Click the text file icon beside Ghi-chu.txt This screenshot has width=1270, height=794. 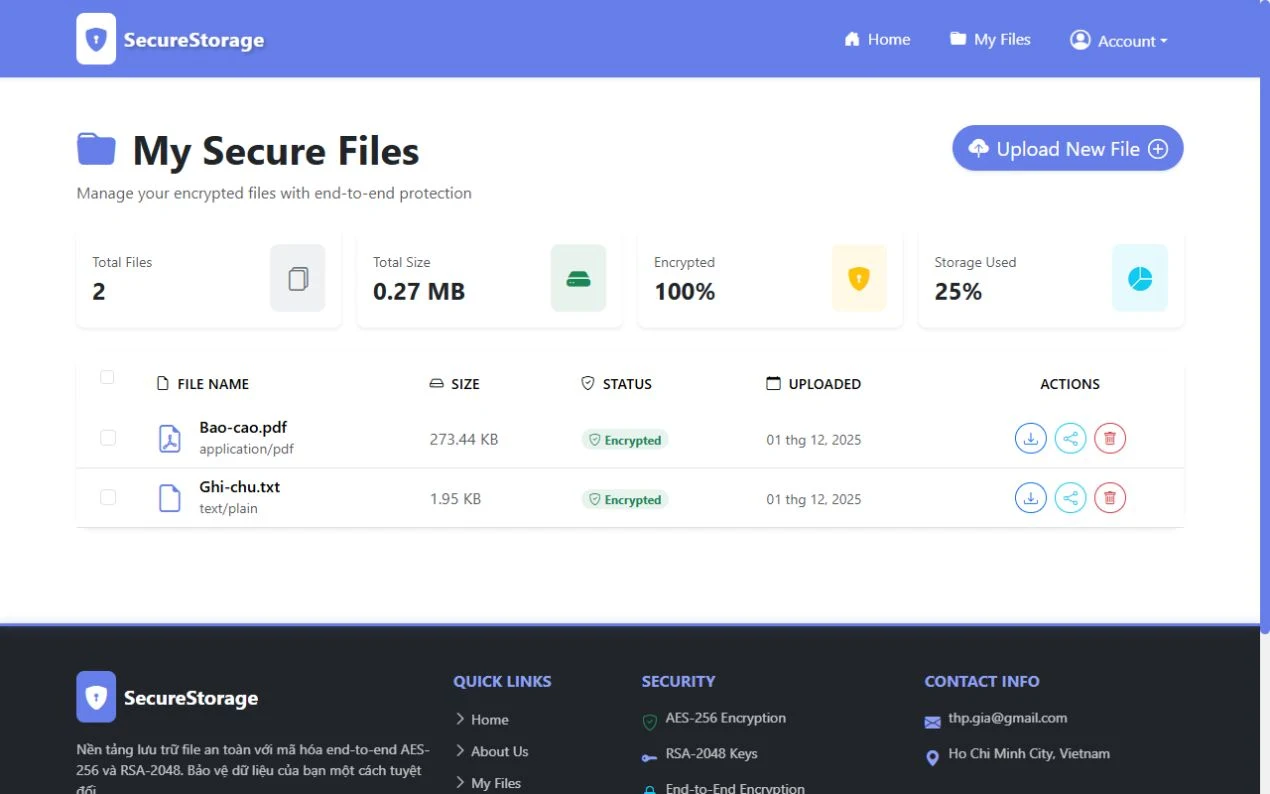click(x=170, y=497)
